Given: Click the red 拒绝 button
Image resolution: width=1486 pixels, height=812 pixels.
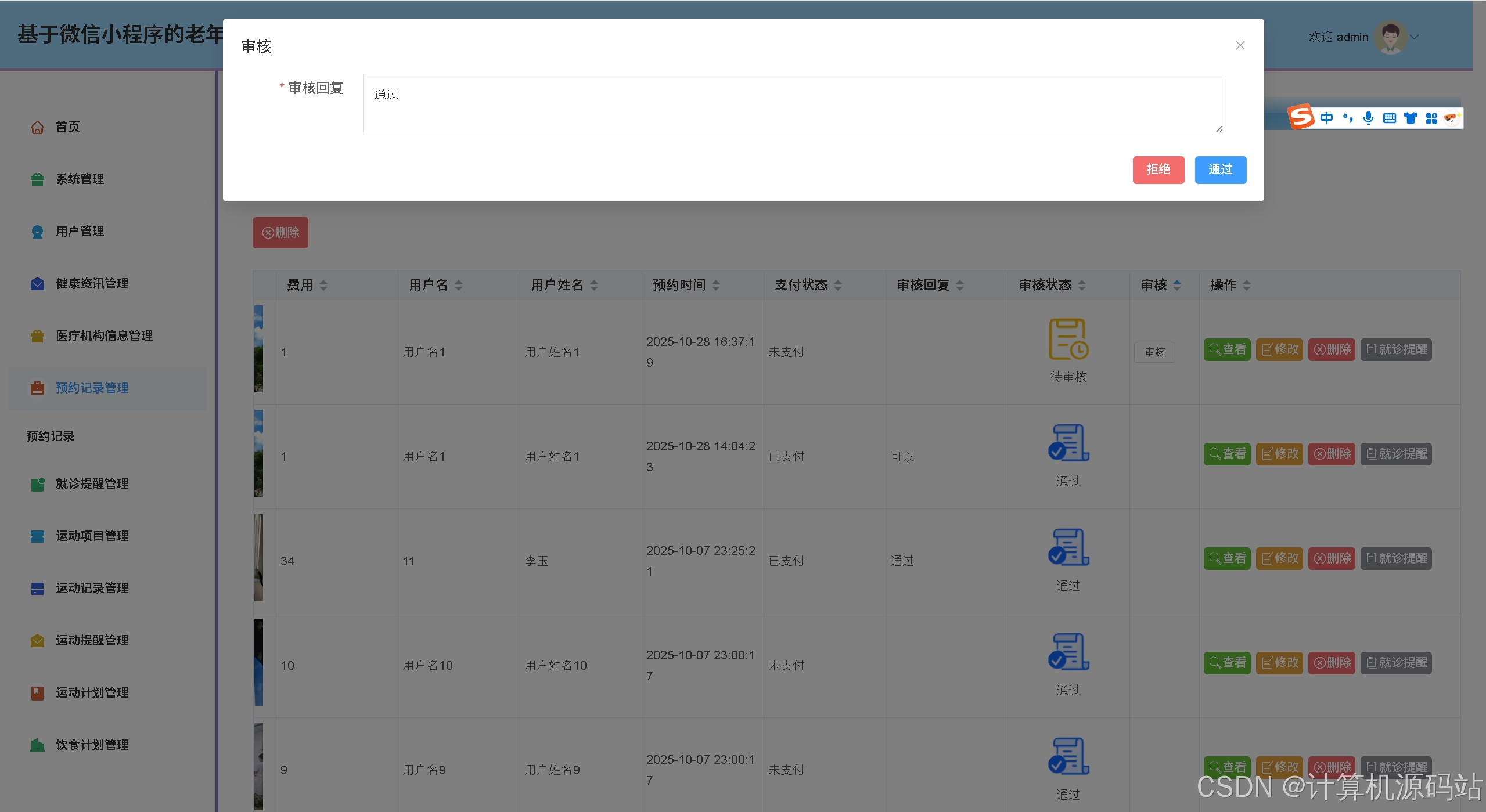Looking at the screenshot, I should pyautogui.click(x=1158, y=169).
